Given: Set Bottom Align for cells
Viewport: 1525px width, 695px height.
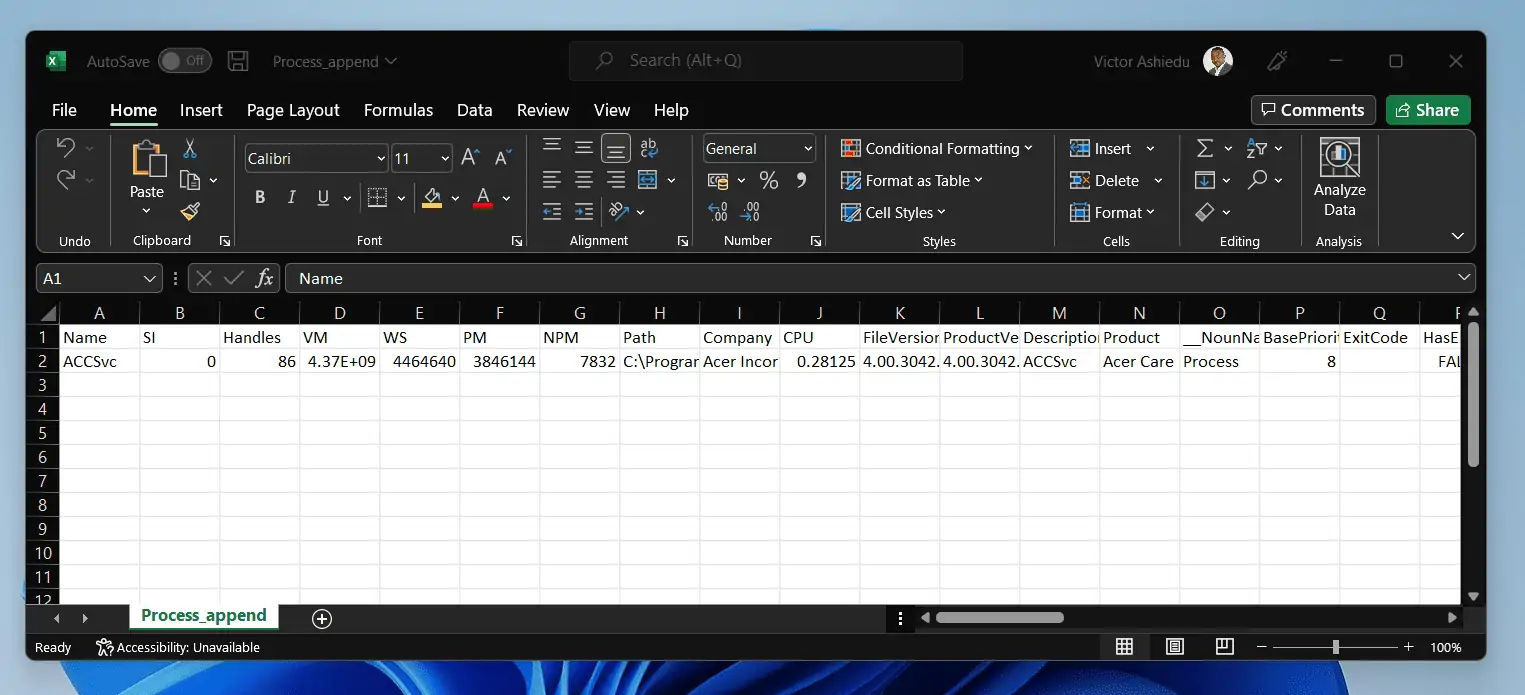Looking at the screenshot, I should click(x=616, y=149).
